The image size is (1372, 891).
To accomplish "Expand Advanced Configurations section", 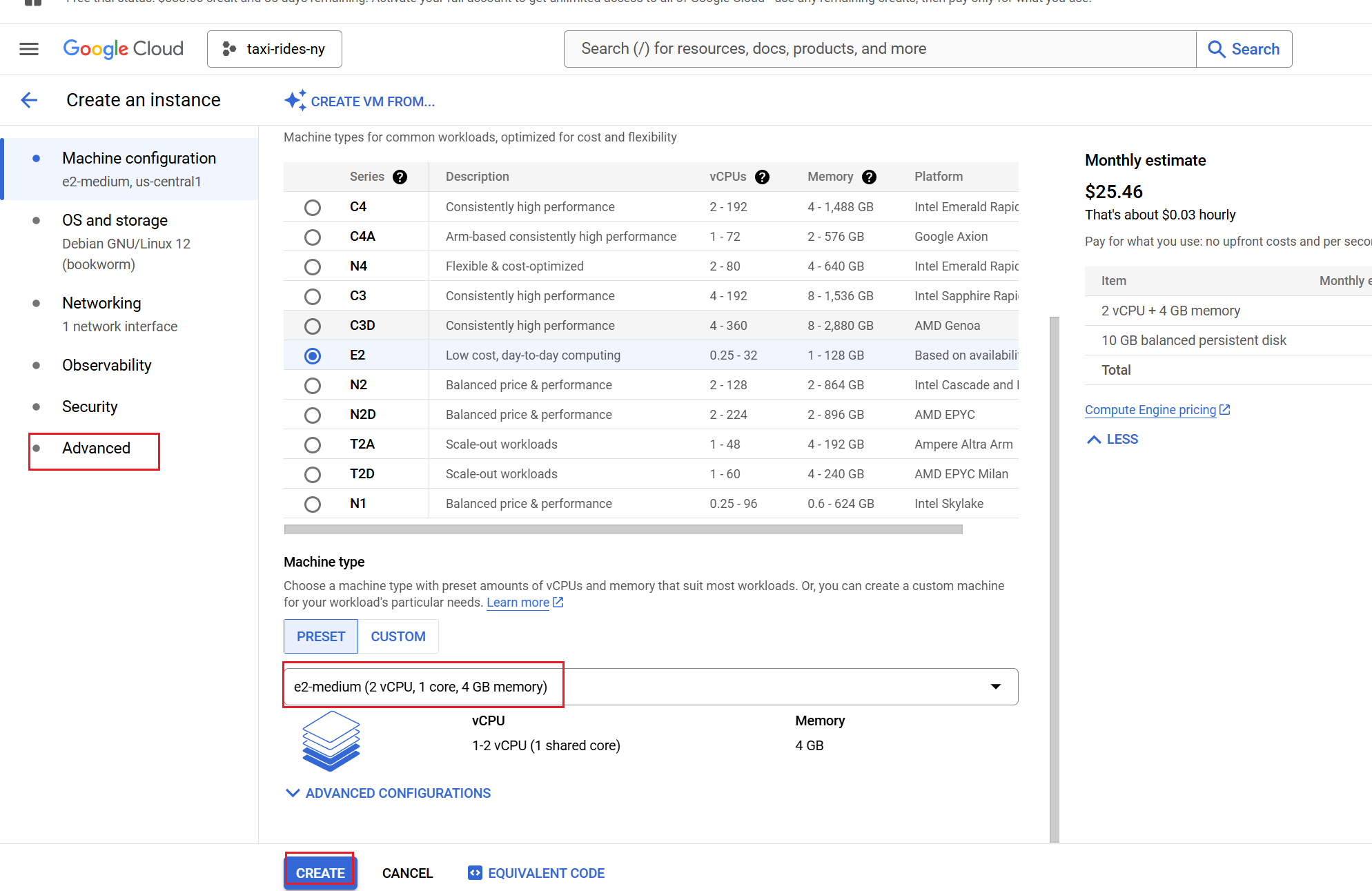I will pyautogui.click(x=388, y=794).
